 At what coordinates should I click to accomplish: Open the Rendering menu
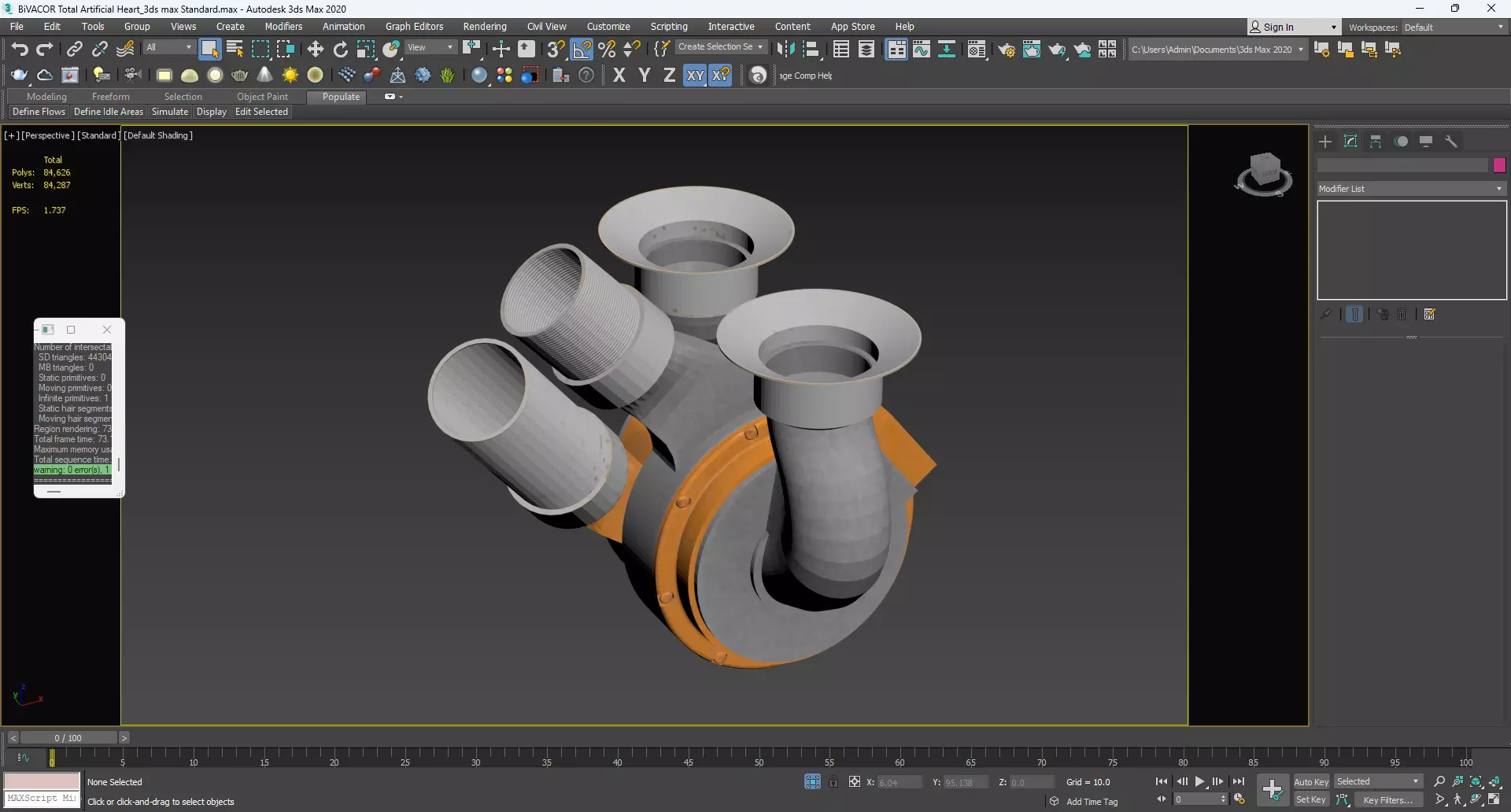[485, 27]
